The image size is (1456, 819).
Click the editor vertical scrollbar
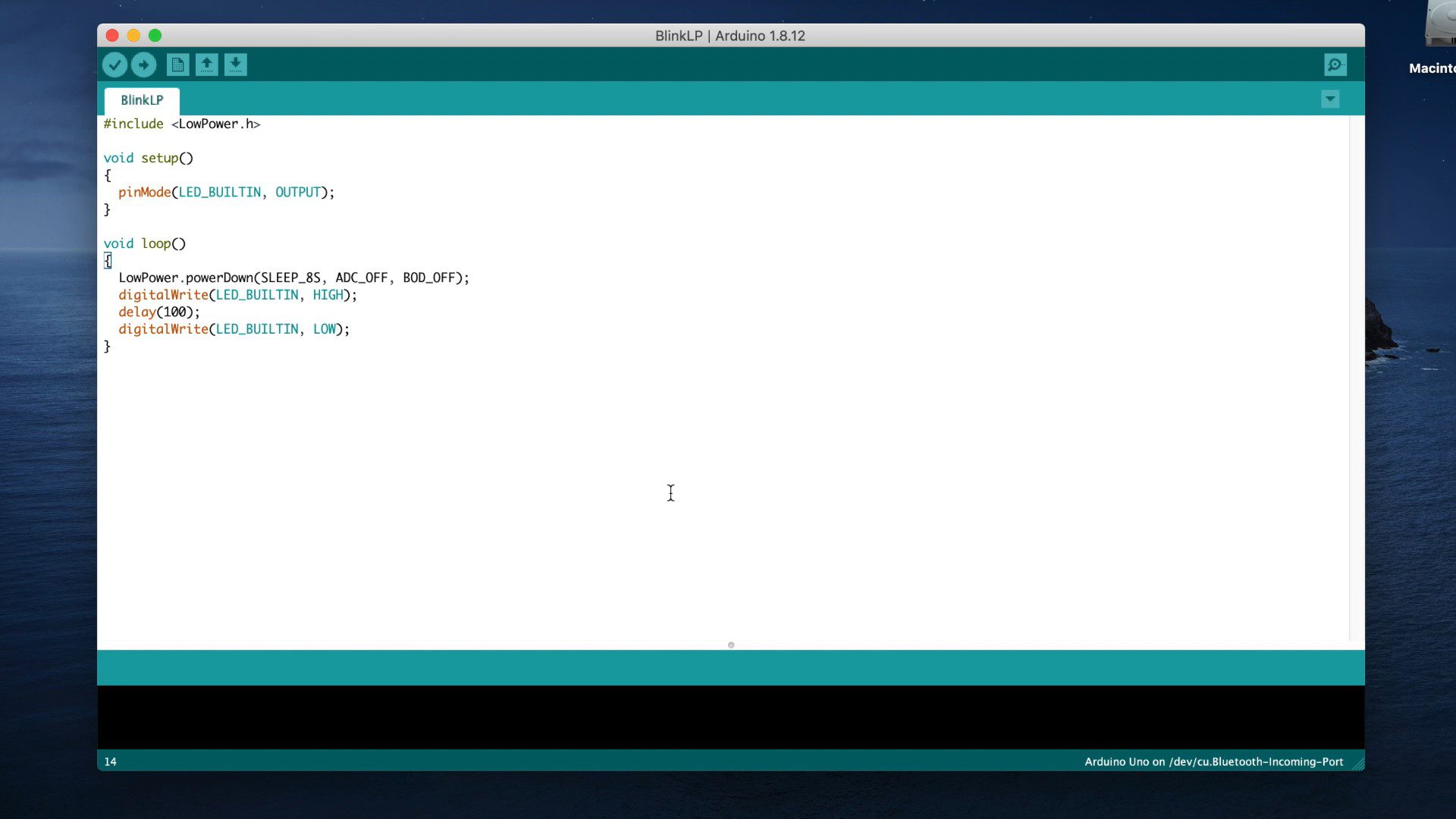pyautogui.click(x=1356, y=379)
